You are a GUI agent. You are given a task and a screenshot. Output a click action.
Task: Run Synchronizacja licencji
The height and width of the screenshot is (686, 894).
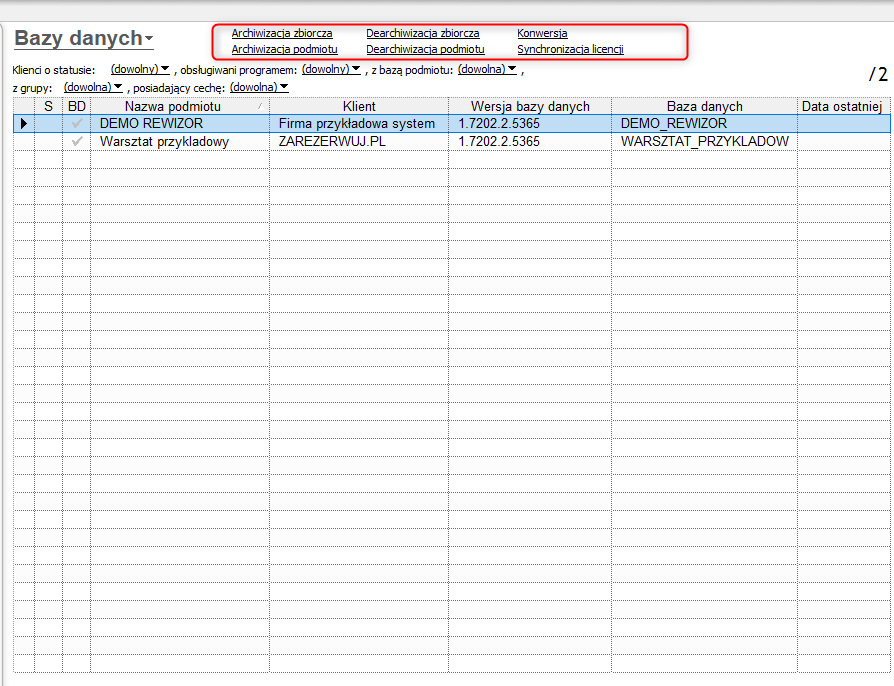pos(570,49)
